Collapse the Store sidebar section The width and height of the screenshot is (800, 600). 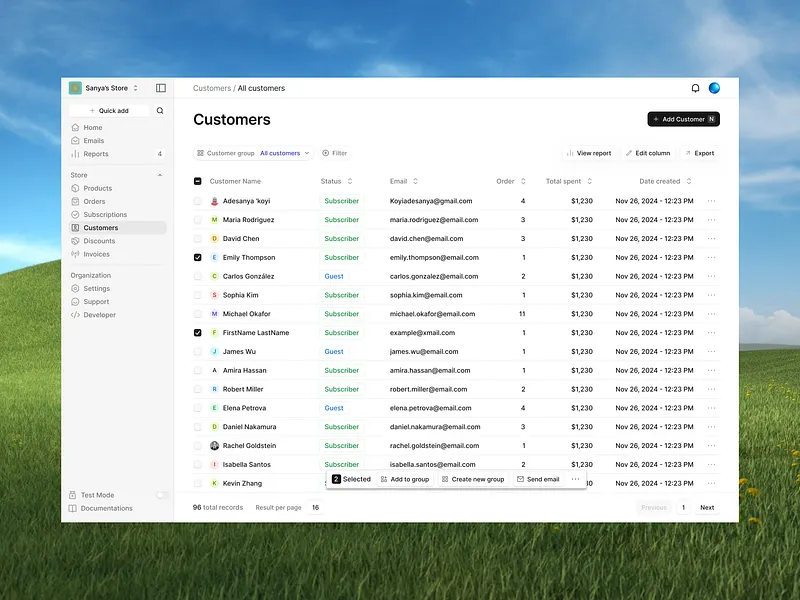tap(159, 174)
